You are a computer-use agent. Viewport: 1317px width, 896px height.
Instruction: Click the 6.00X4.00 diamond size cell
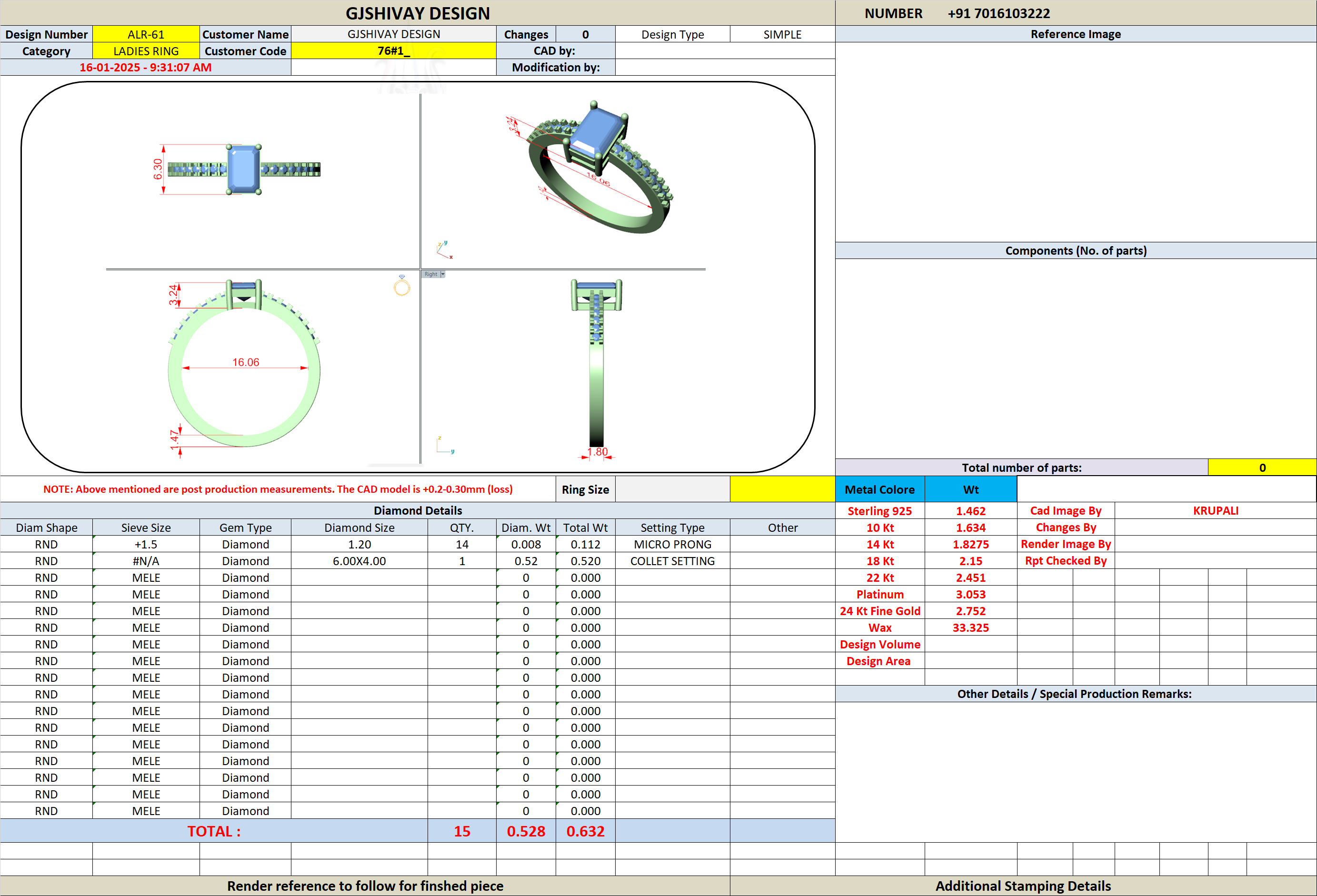tap(359, 561)
